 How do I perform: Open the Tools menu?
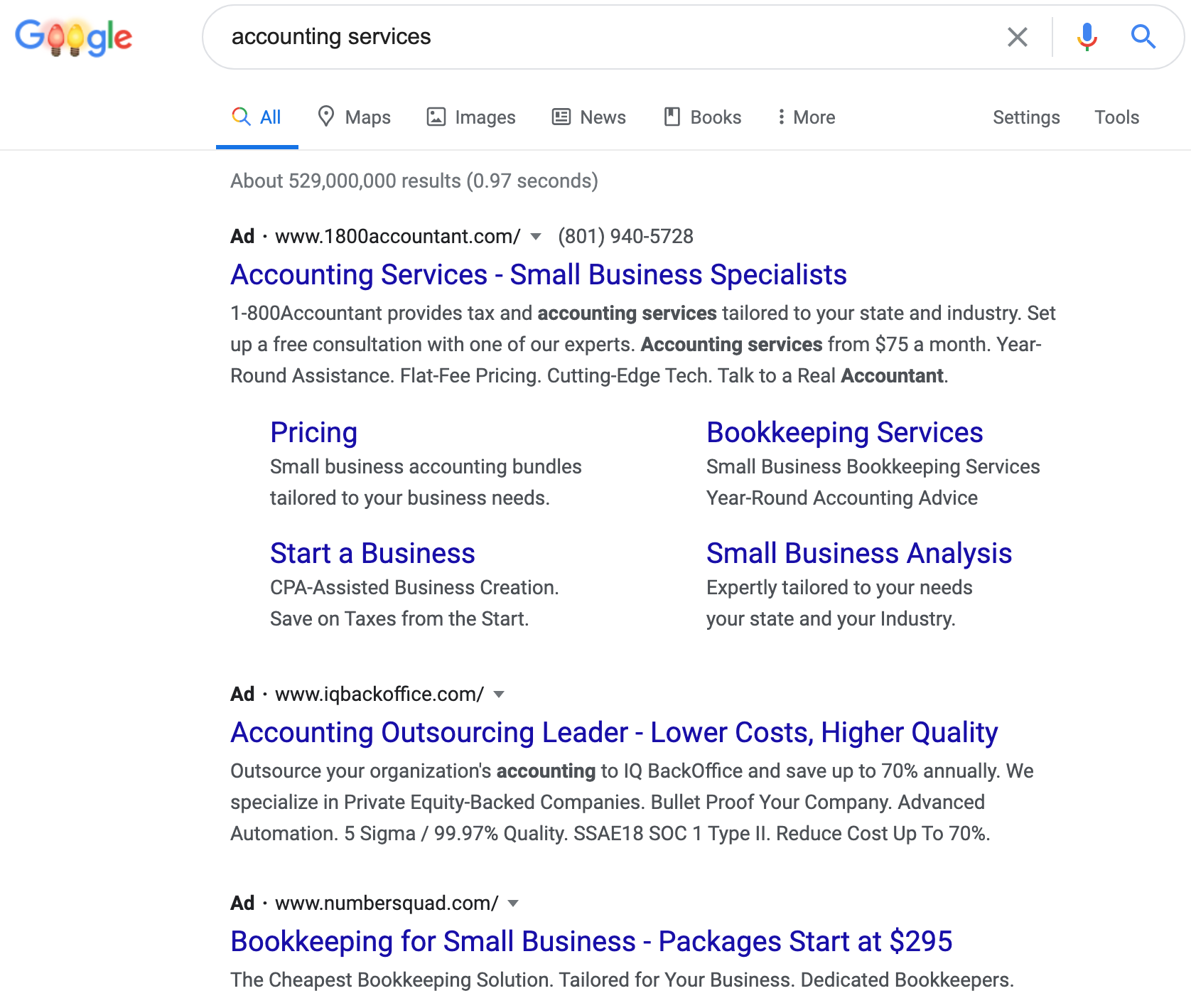click(x=1116, y=117)
